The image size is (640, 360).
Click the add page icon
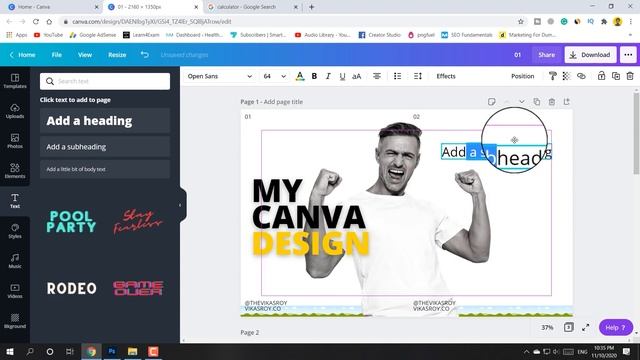tap(567, 102)
